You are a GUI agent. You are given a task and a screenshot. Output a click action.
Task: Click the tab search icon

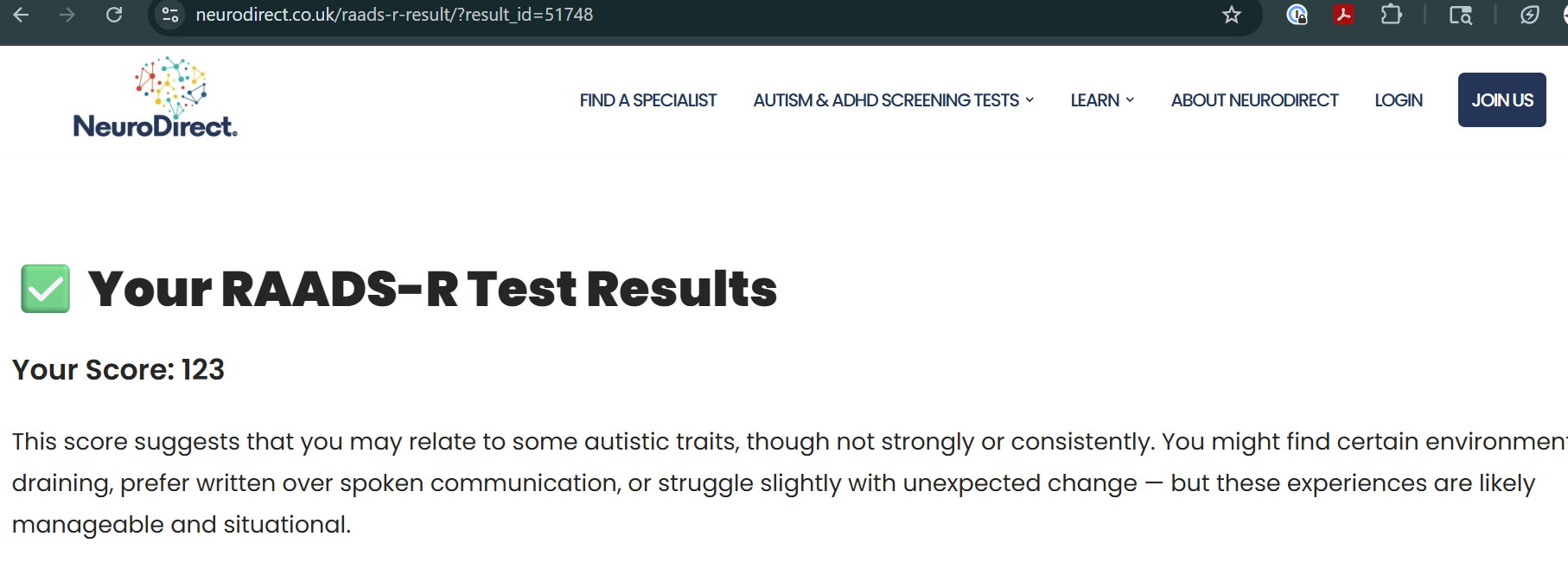coord(1460,15)
